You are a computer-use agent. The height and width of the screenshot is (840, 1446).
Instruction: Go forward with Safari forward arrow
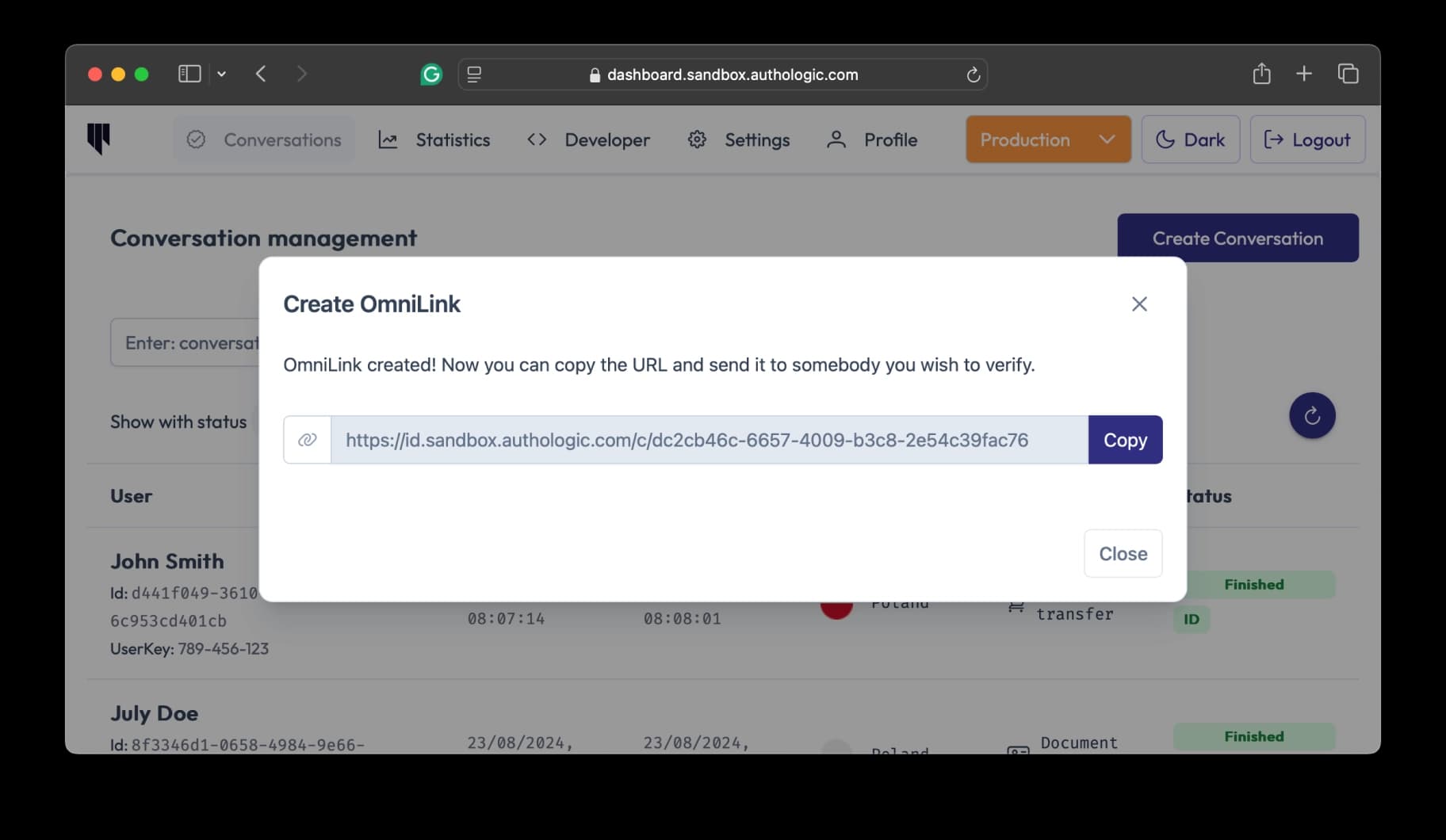[x=301, y=74]
